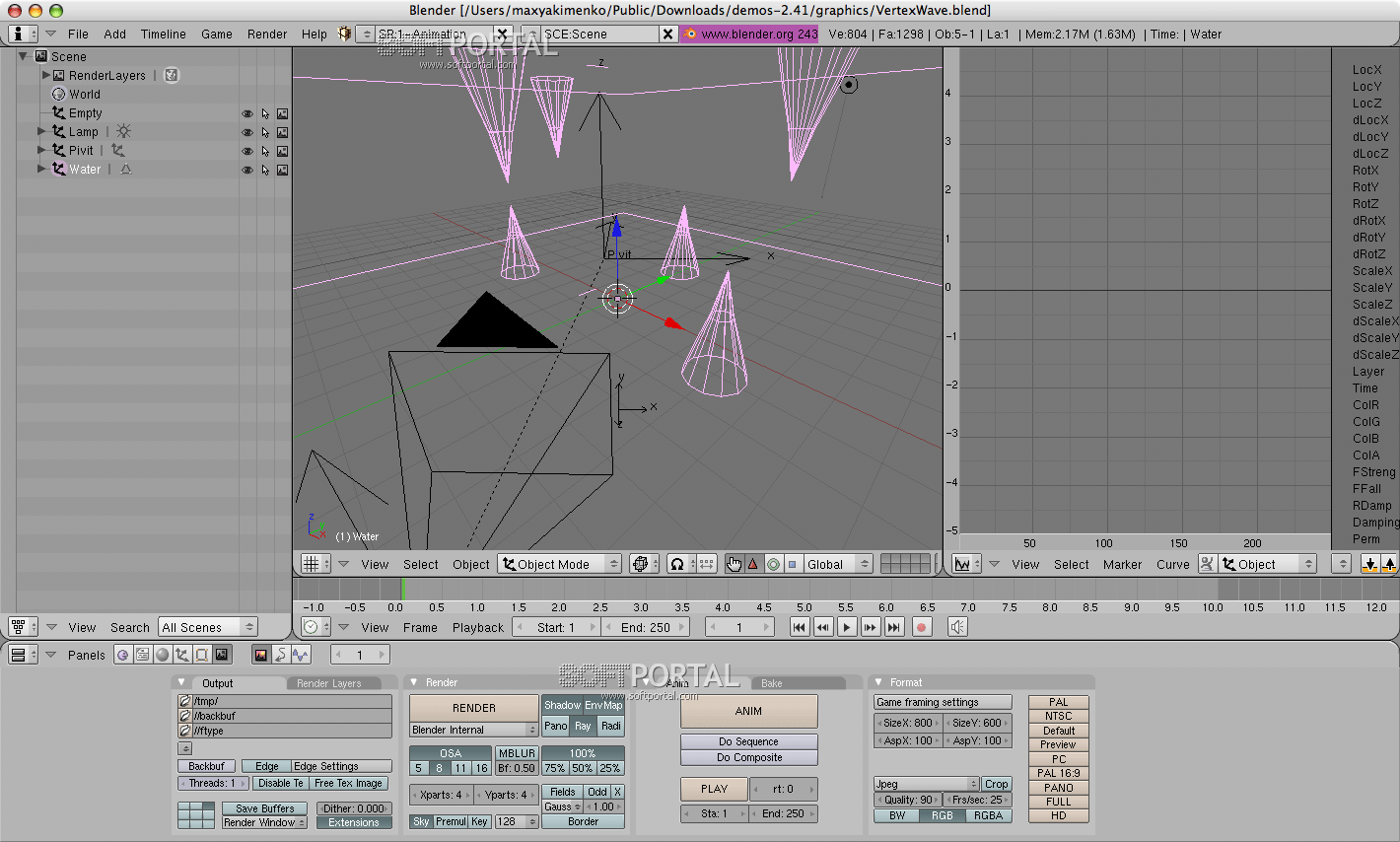1400x842 pixels.
Task: Apply the NTSC format preset
Action: pyautogui.click(x=1059, y=717)
